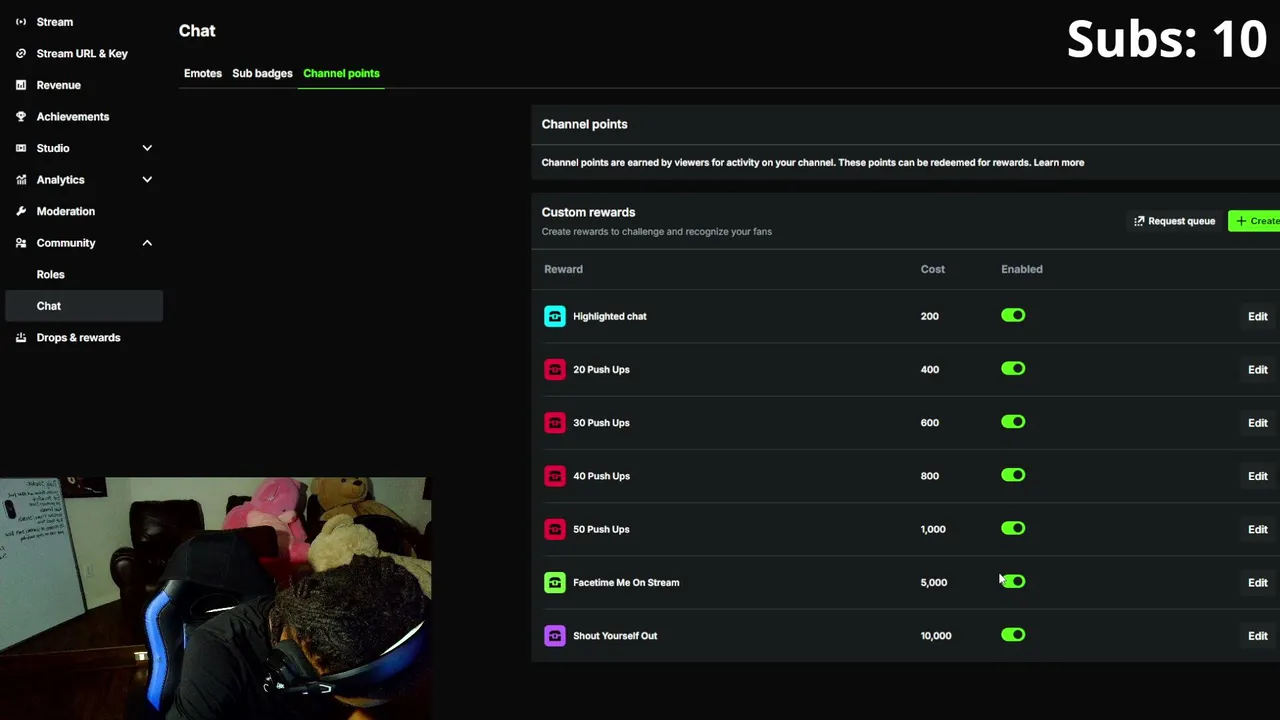The image size is (1280, 720).
Task: Click the green Create reward button
Action: 1254,221
